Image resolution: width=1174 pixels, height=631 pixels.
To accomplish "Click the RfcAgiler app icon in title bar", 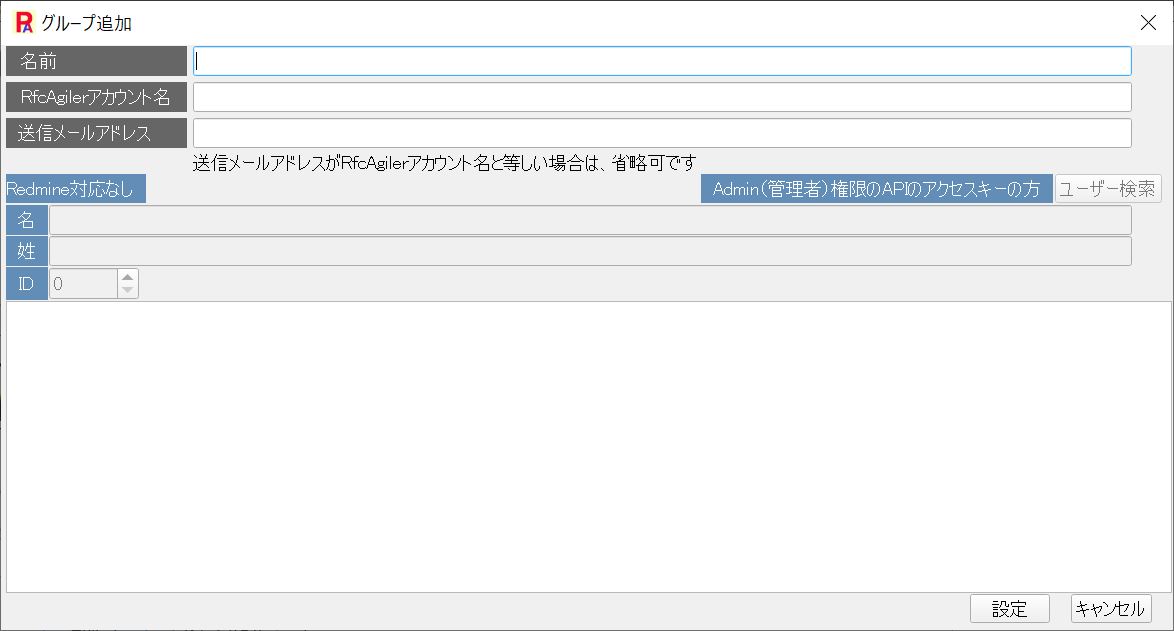I will (24, 22).
